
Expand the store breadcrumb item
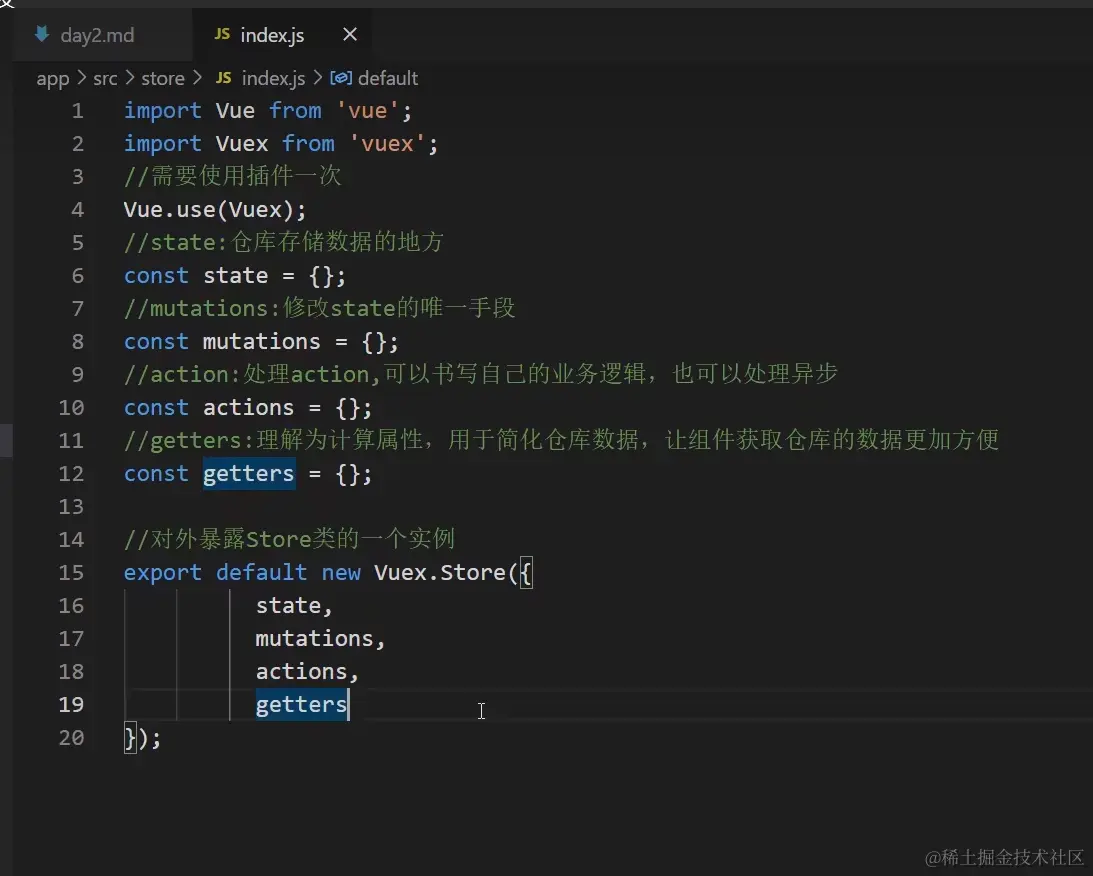pos(163,78)
